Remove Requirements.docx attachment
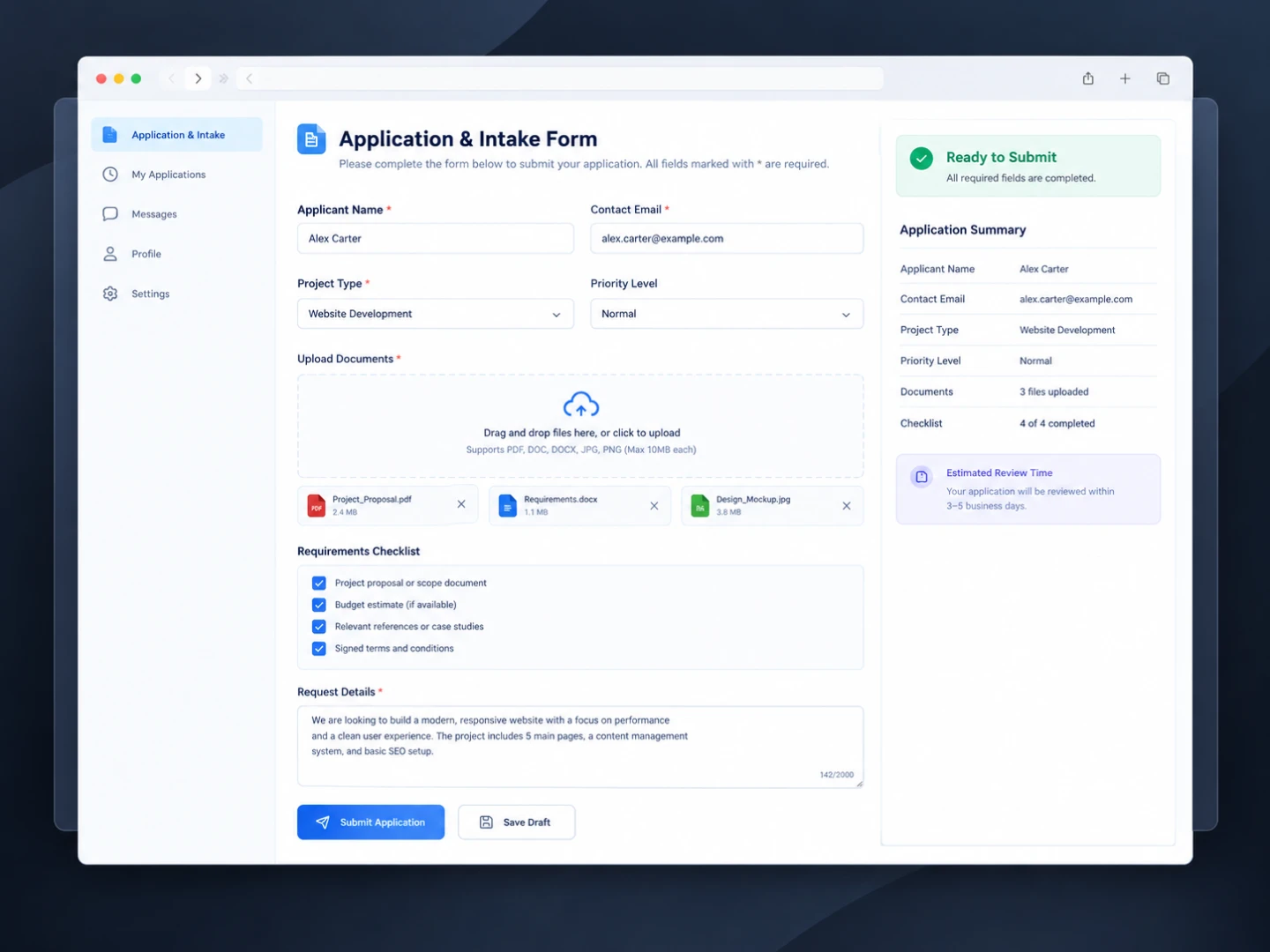The height and width of the screenshot is (952, 1270). (654, 506)
